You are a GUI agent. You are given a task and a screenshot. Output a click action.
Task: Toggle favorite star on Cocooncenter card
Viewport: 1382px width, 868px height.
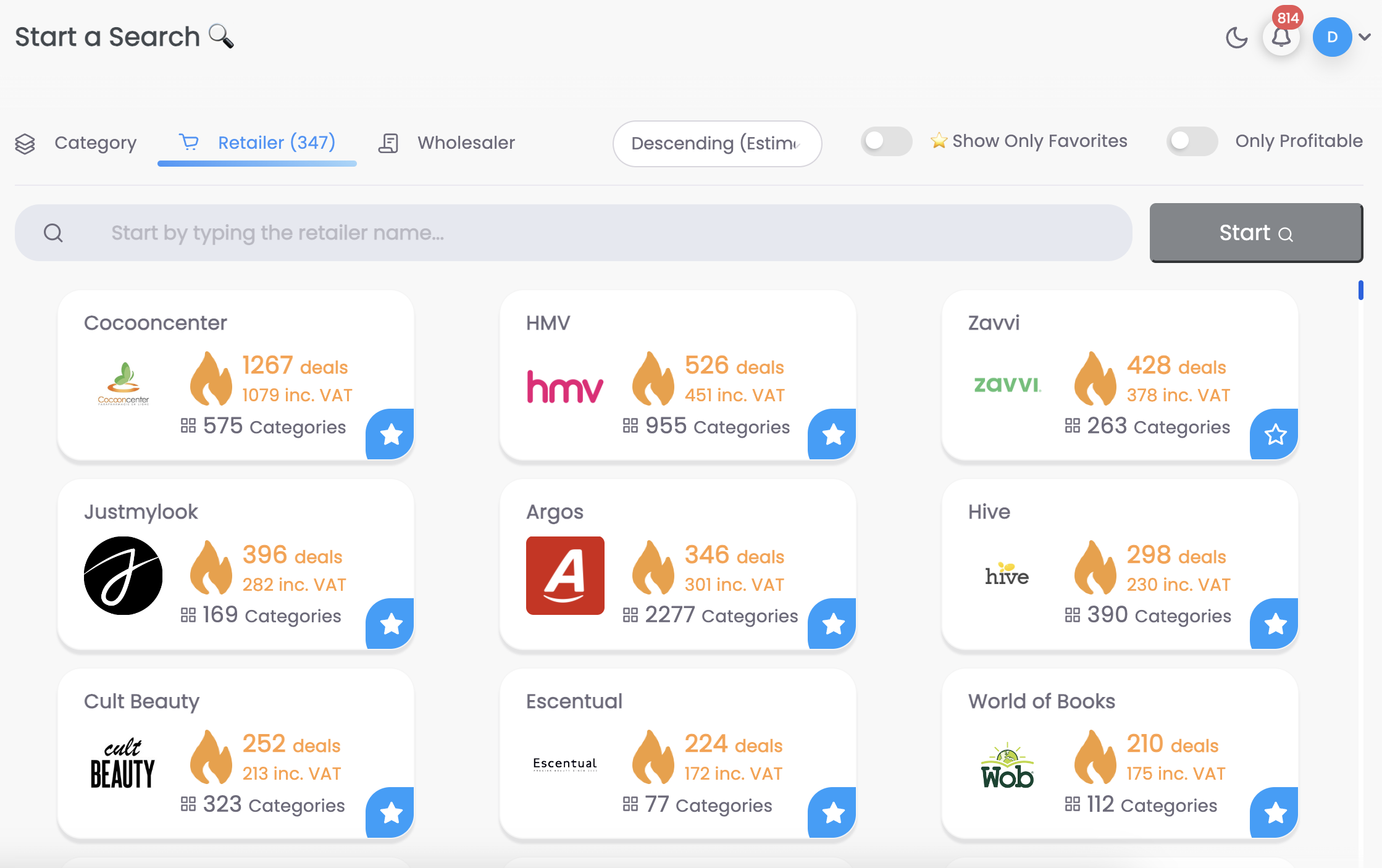(390, 434)
